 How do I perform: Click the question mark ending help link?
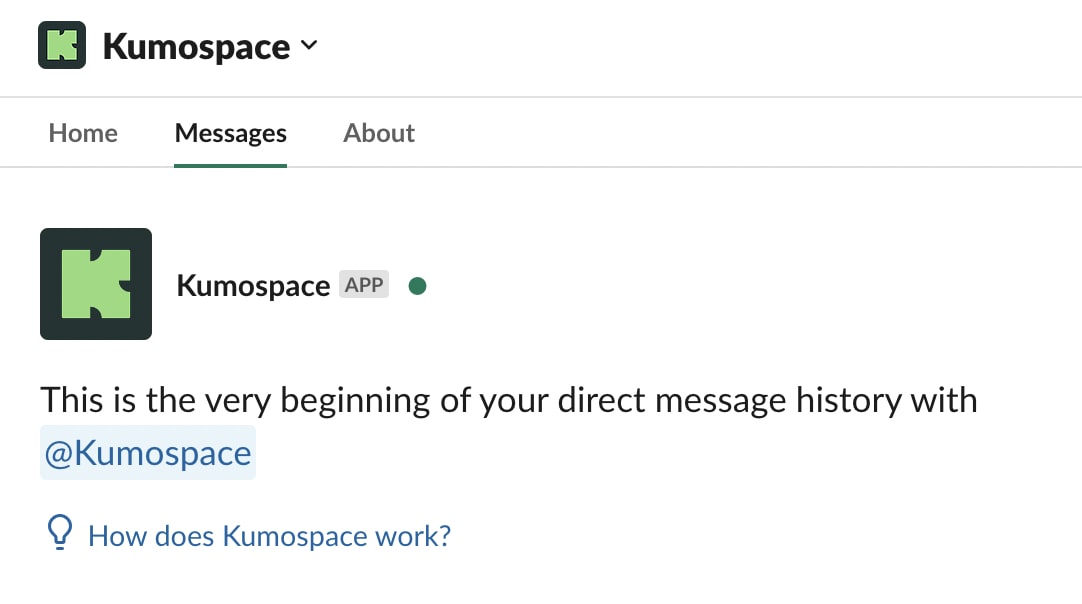click(x=444, y=536)
